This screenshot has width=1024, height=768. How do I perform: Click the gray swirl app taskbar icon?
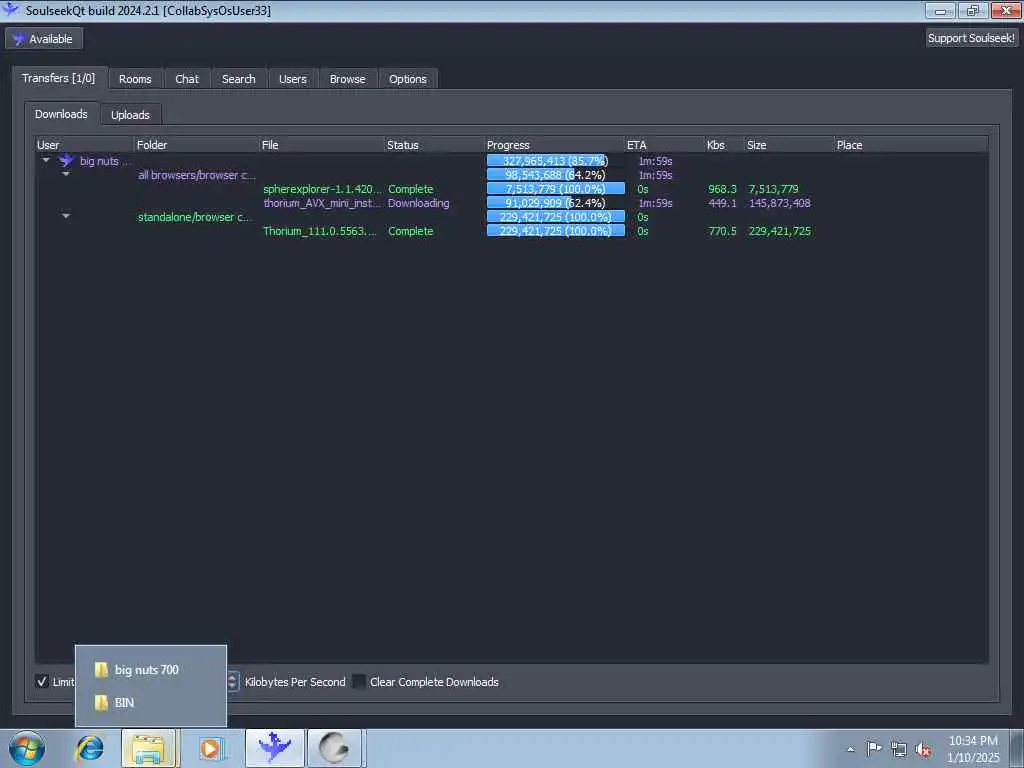click(x=334, y=748)
